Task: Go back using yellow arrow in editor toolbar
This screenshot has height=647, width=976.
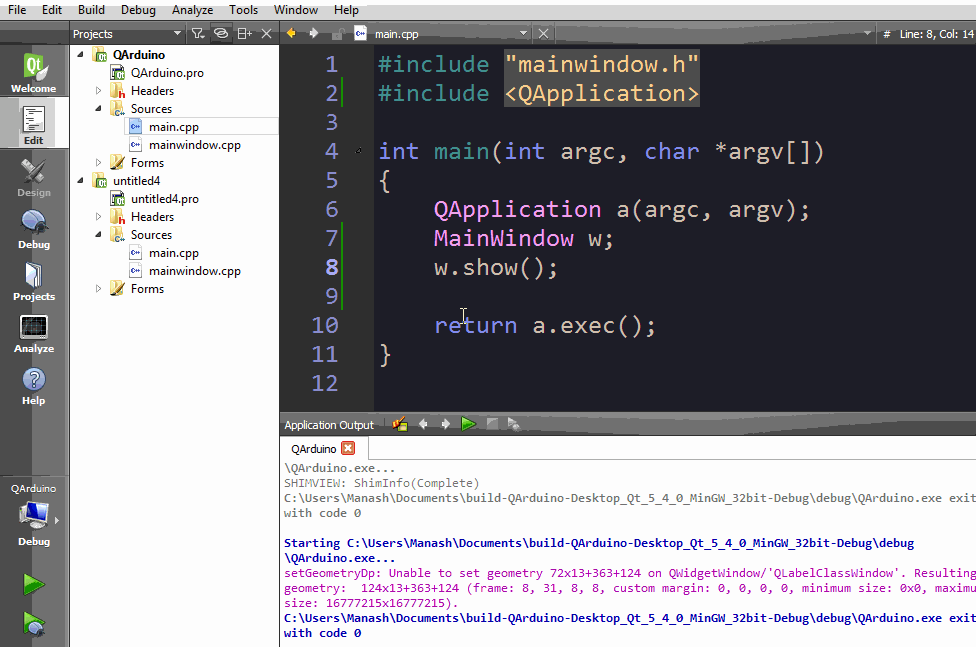Action: pyautogui.click(x=292, y=33)
